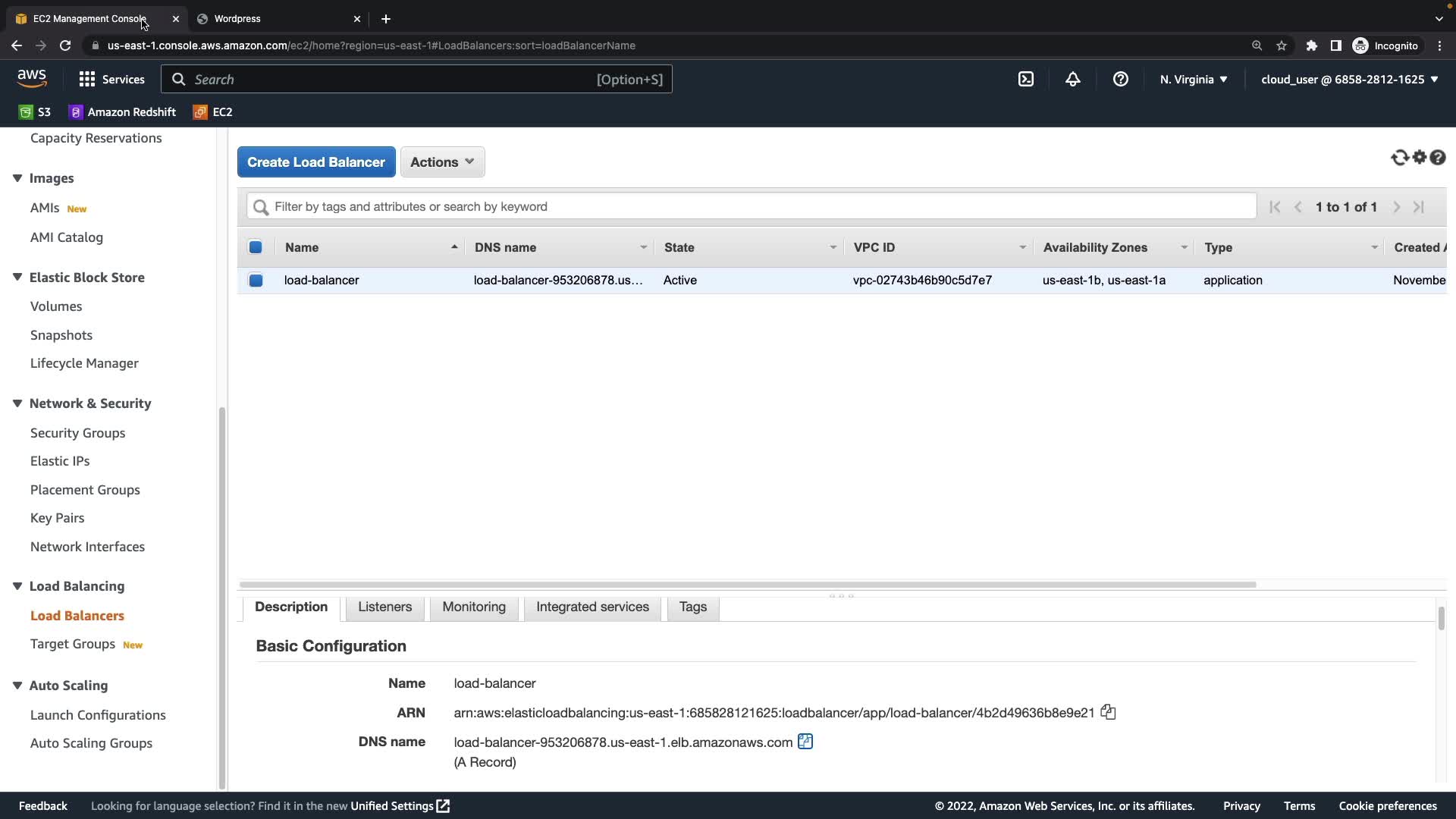The width and height of the screenshot is (1456, 819).
Task: Collapse the Elastic Block Store section
Action: [x=17, y=278]
